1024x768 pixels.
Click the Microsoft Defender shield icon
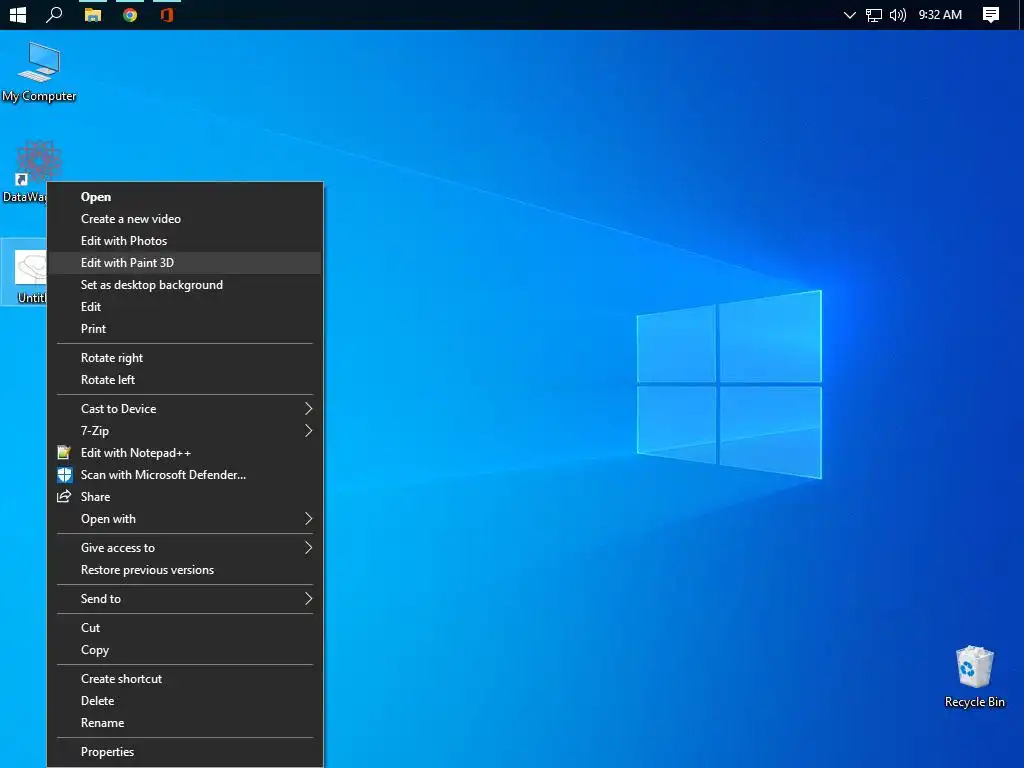pos(64,475)
